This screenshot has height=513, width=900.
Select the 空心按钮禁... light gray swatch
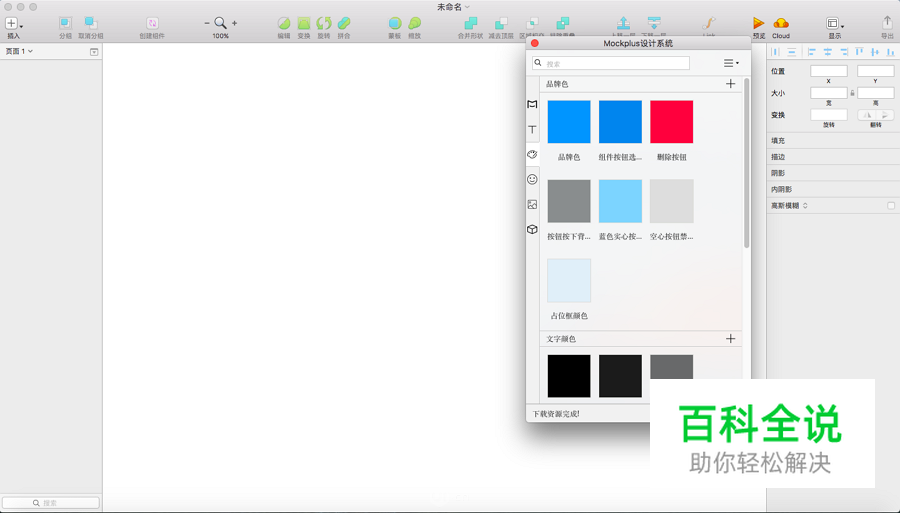click(672, 201)
